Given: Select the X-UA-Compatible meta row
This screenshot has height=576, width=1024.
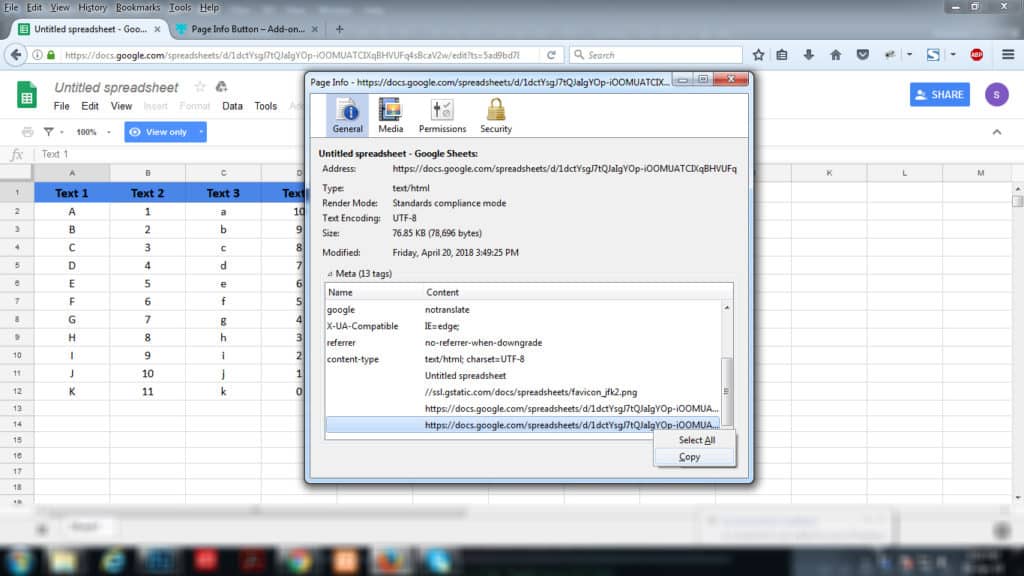Looking at the screenshot, I should click(x=523, y=326).
